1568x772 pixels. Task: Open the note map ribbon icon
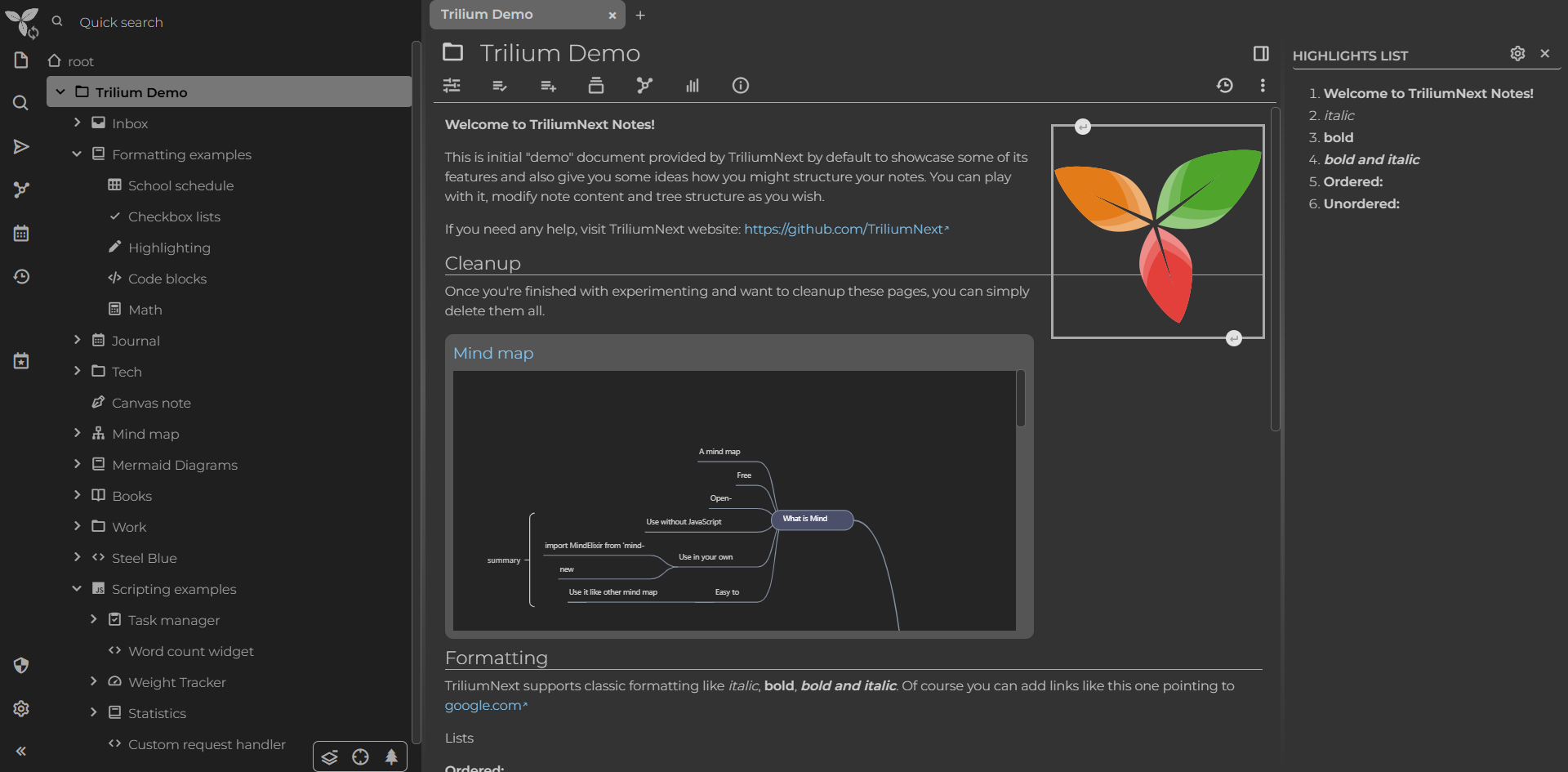click(x=644, y=85)
